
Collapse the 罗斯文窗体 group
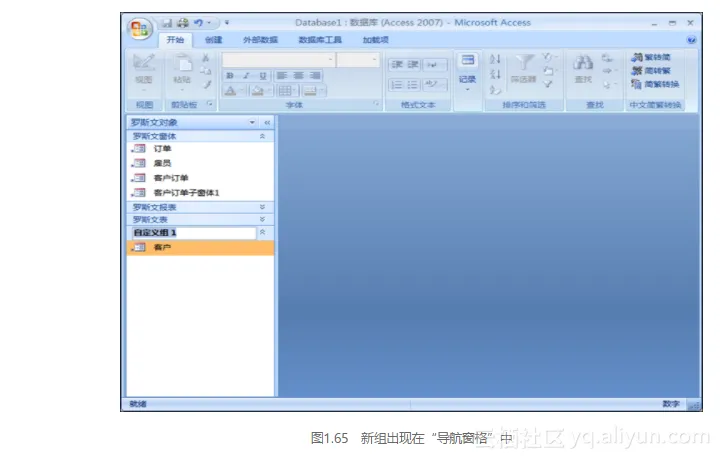pyautogui.click(x=262, y=136)
